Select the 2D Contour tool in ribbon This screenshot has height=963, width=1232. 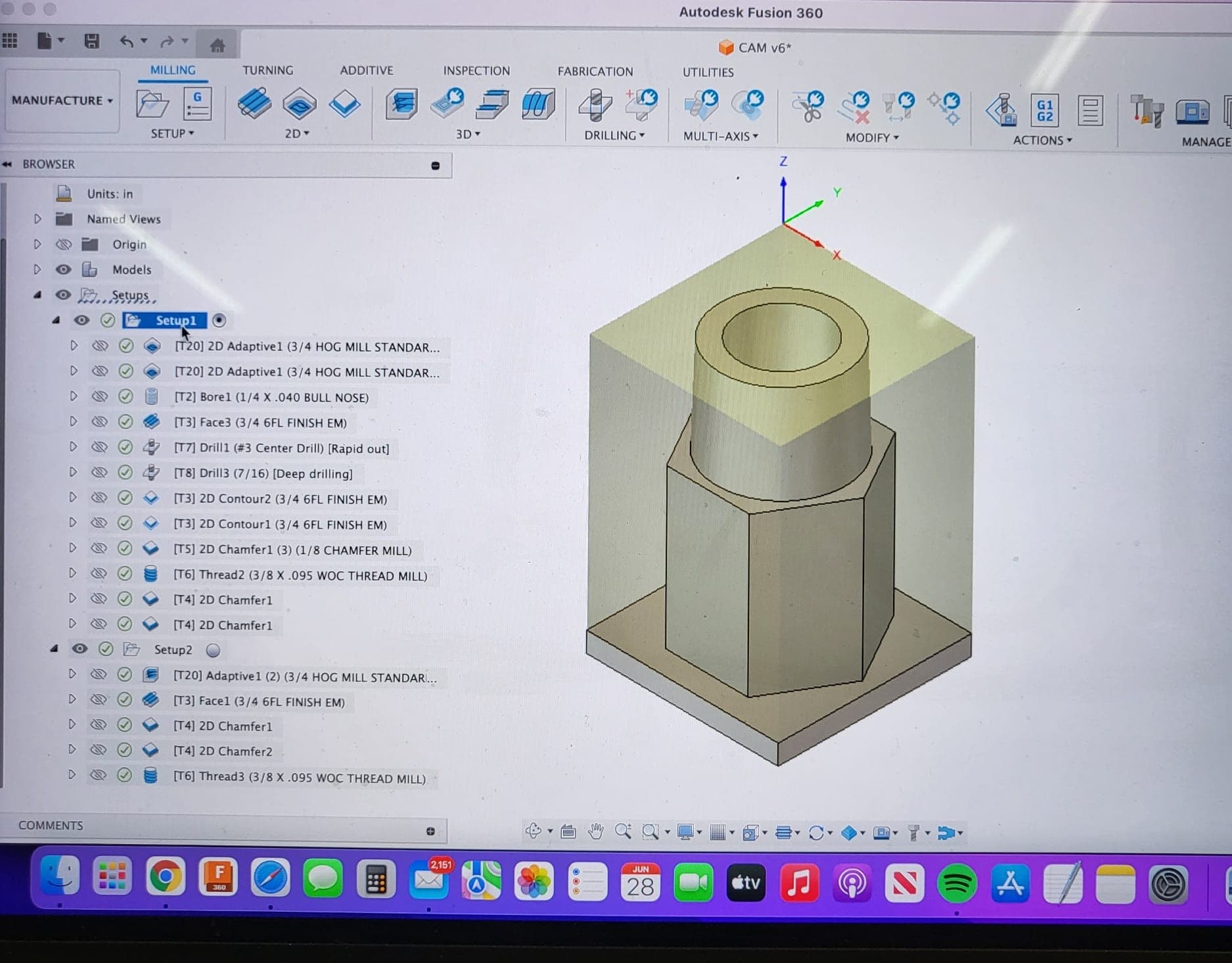(x=344, y=105)
